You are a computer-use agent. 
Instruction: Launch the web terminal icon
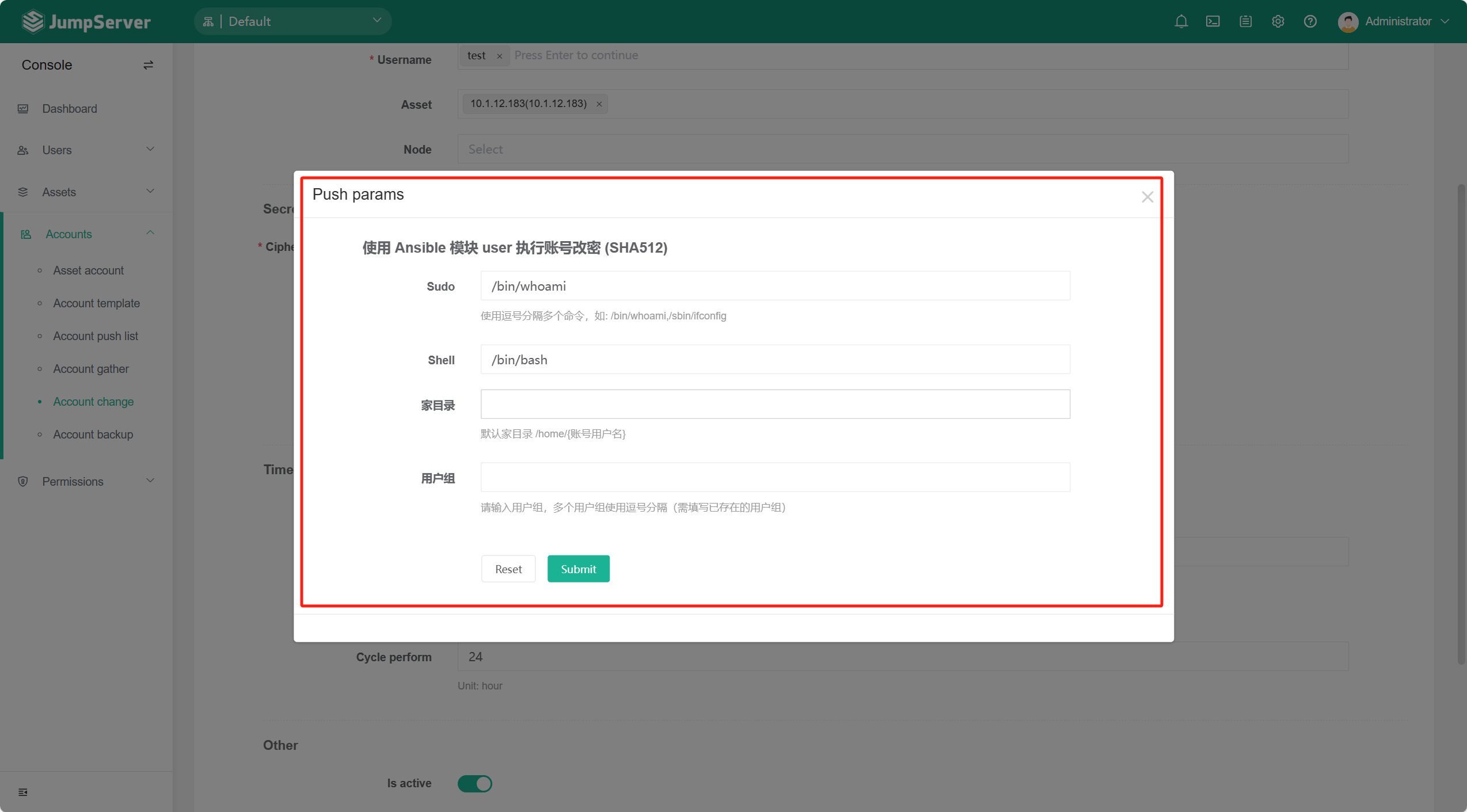[x=1213, y=21]
